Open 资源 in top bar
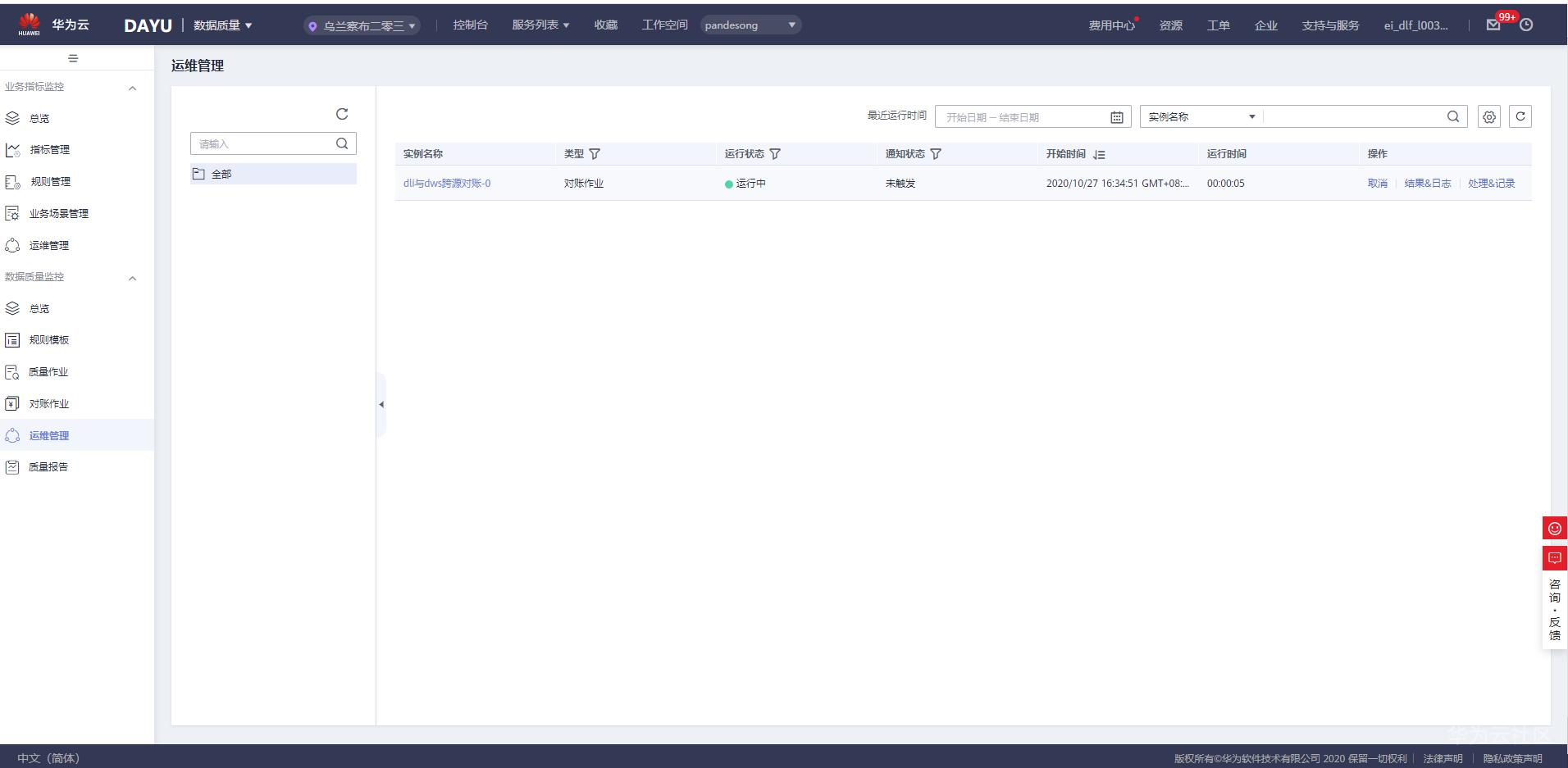The image size is (1568, 768). point(1171,25)
